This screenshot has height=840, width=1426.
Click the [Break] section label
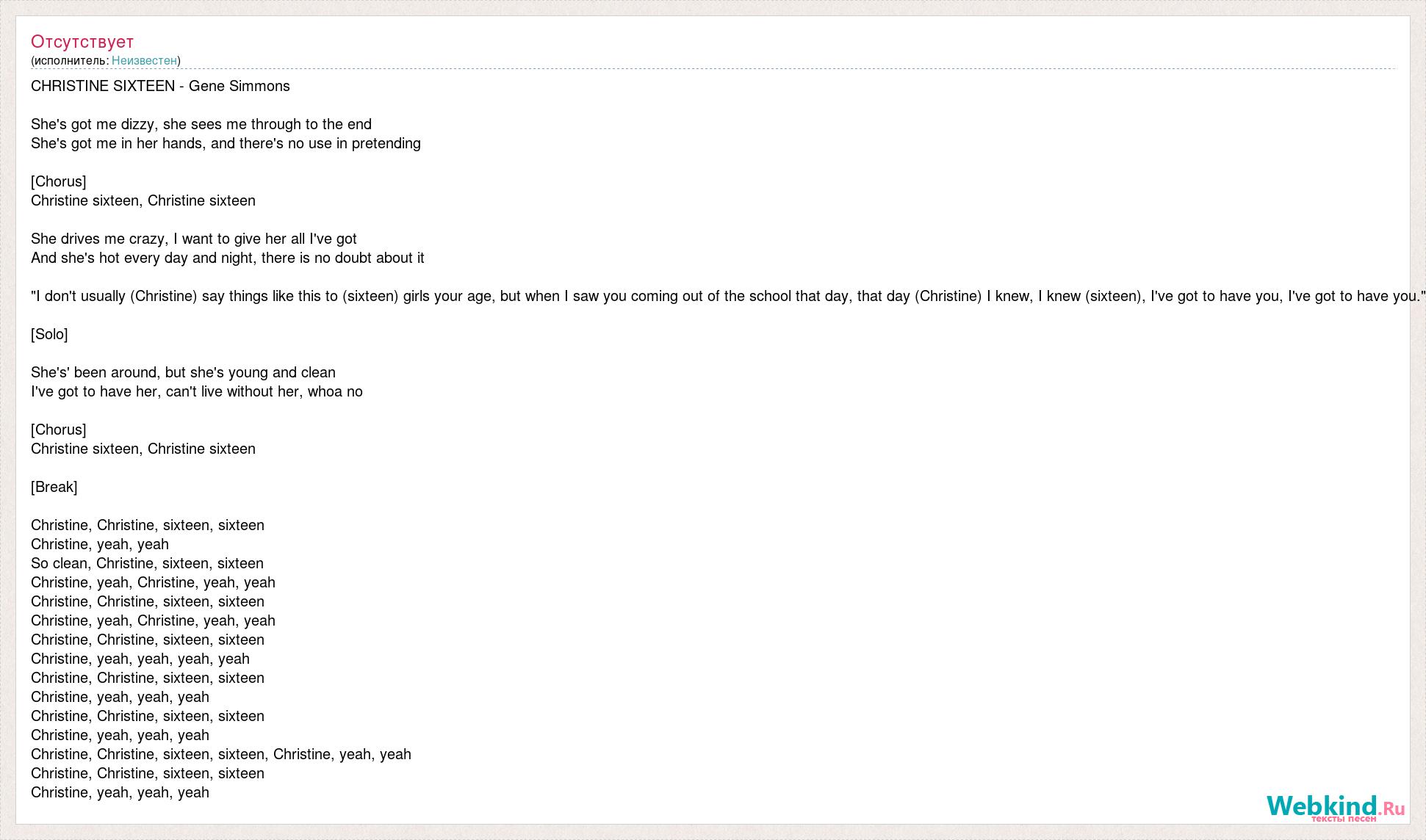pyautogui.click(x=54, y=487)
